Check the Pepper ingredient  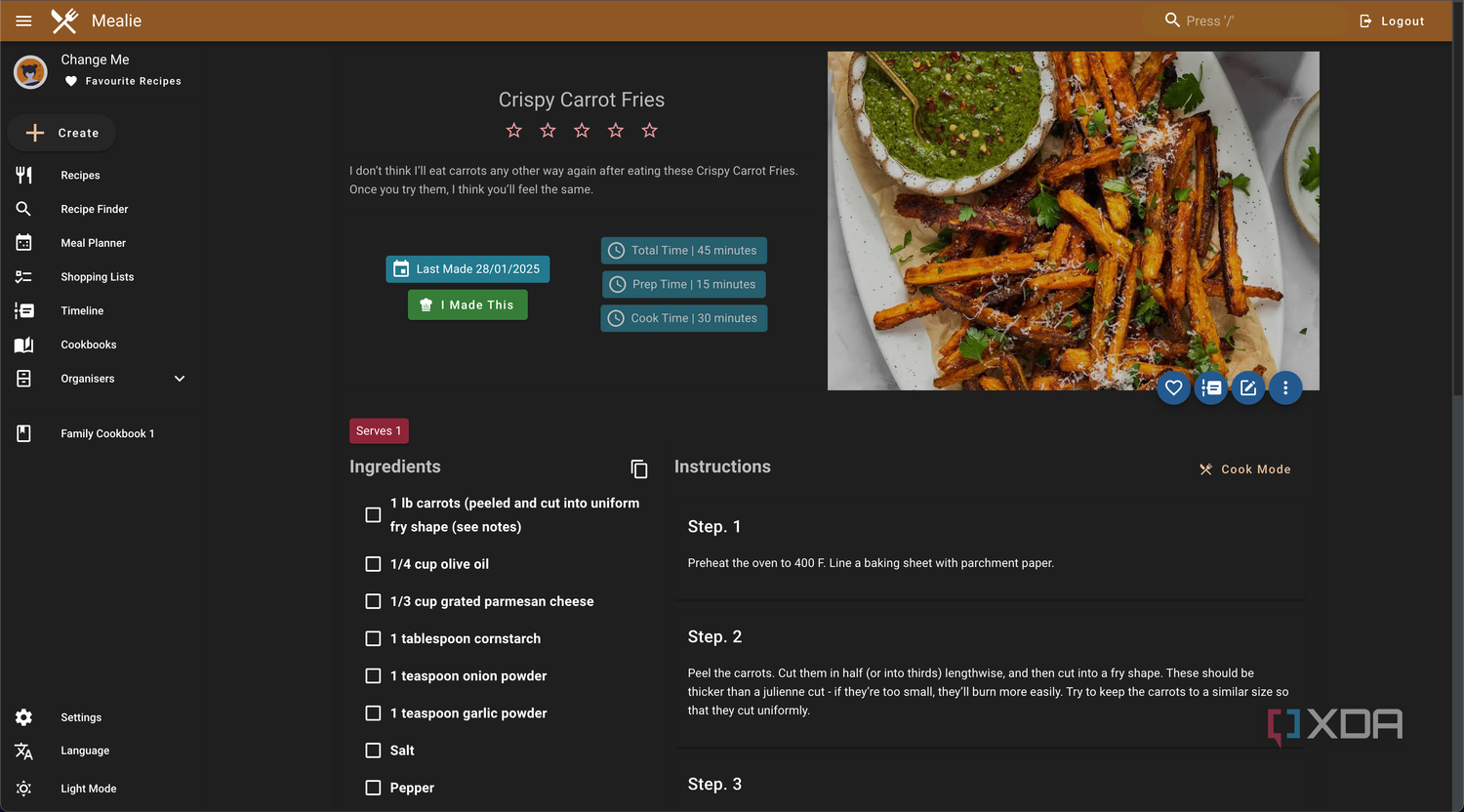(x=373, y=788)
